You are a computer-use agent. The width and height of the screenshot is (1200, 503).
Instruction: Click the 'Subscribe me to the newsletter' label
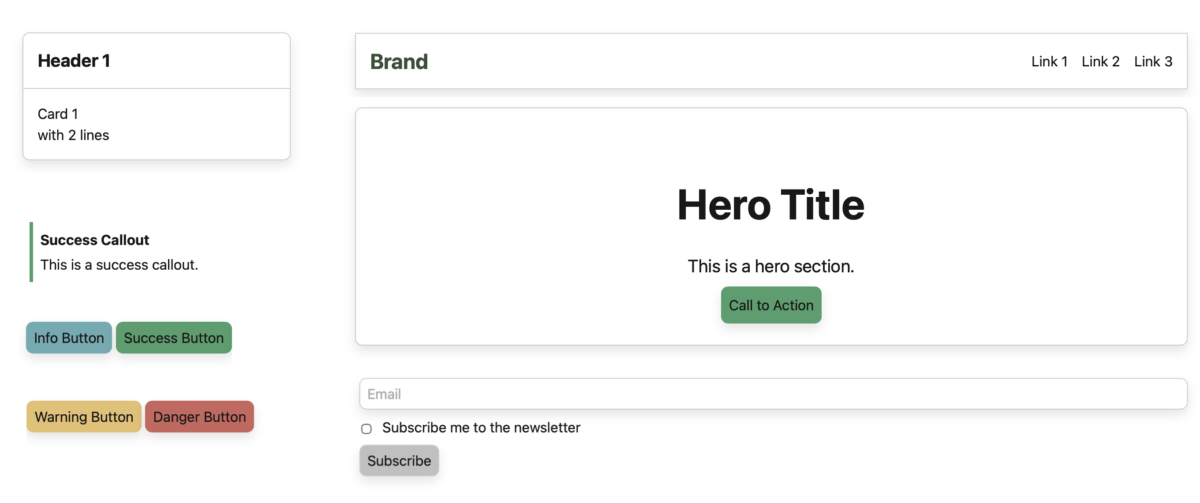[x=481, y=428]
